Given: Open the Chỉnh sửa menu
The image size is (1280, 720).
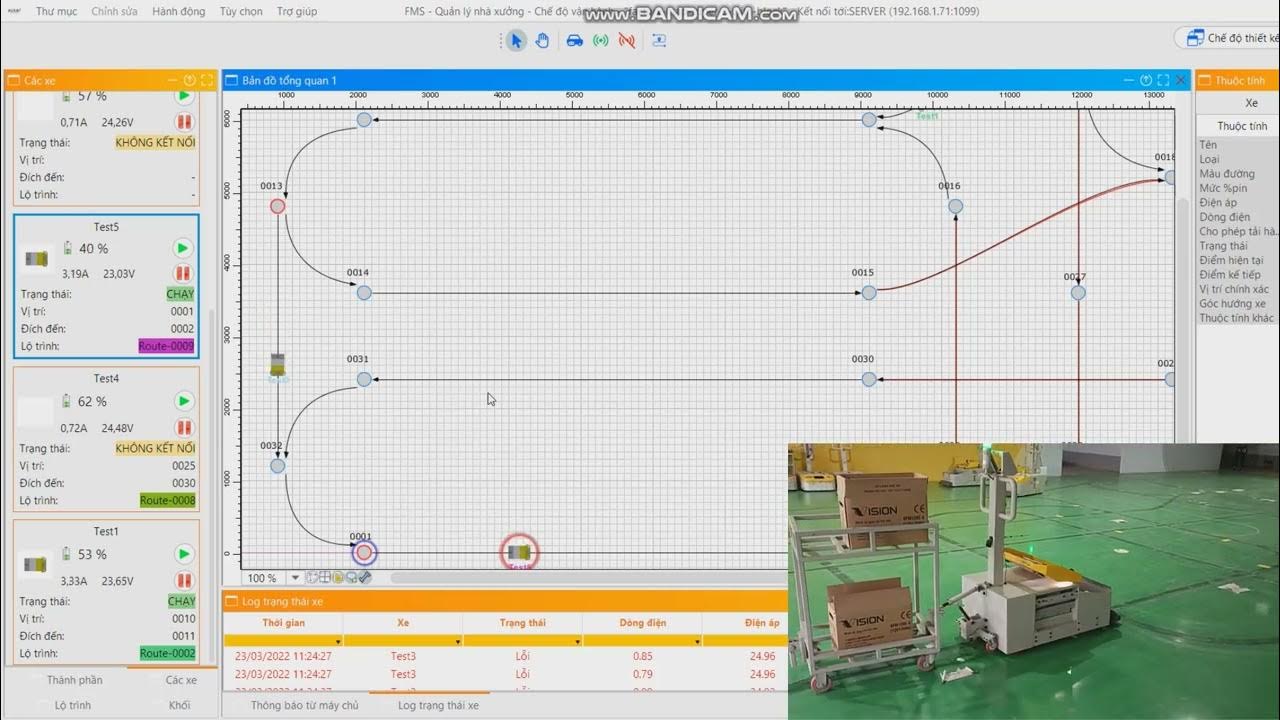Looking at the screenshot, I should (x=114, y=11).
